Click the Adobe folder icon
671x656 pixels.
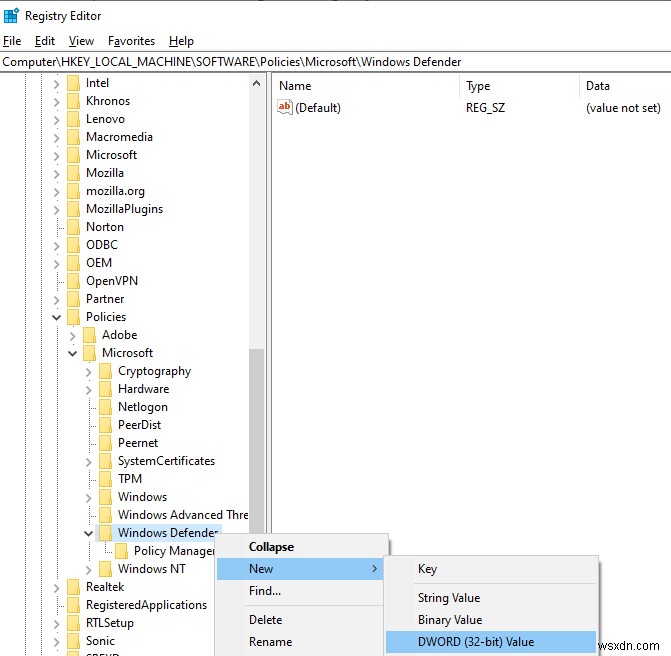point(89,335)
